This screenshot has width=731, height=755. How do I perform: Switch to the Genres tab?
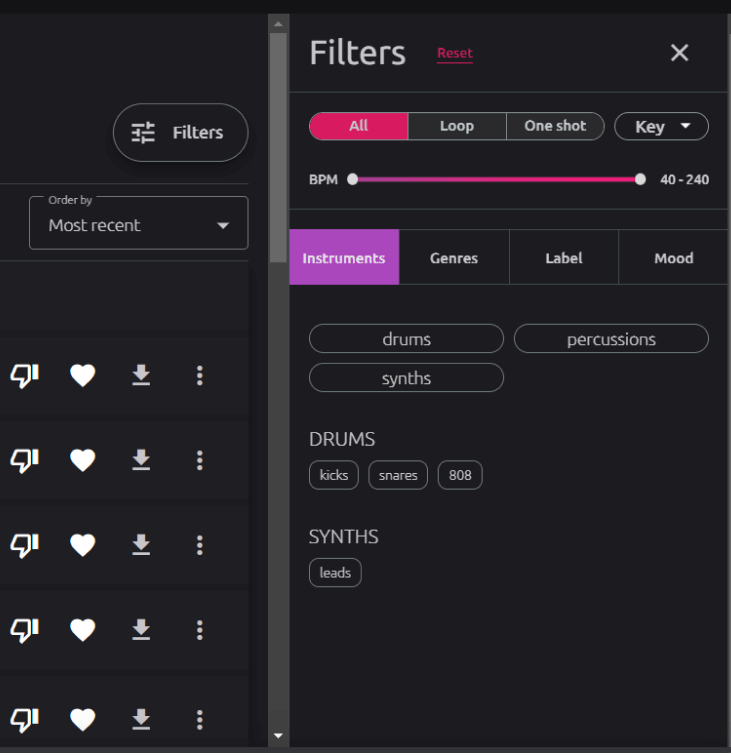coord(454,258)
